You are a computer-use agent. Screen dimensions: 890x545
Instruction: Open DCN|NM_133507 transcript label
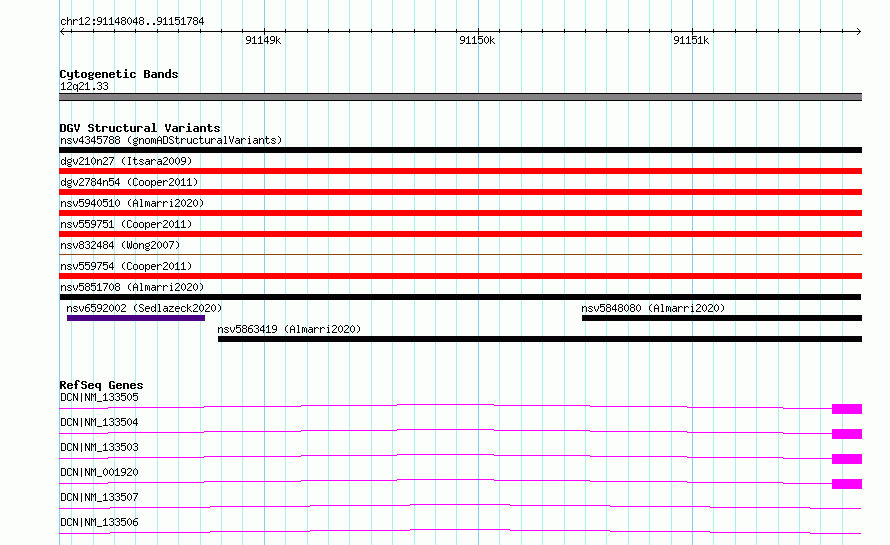99,497
